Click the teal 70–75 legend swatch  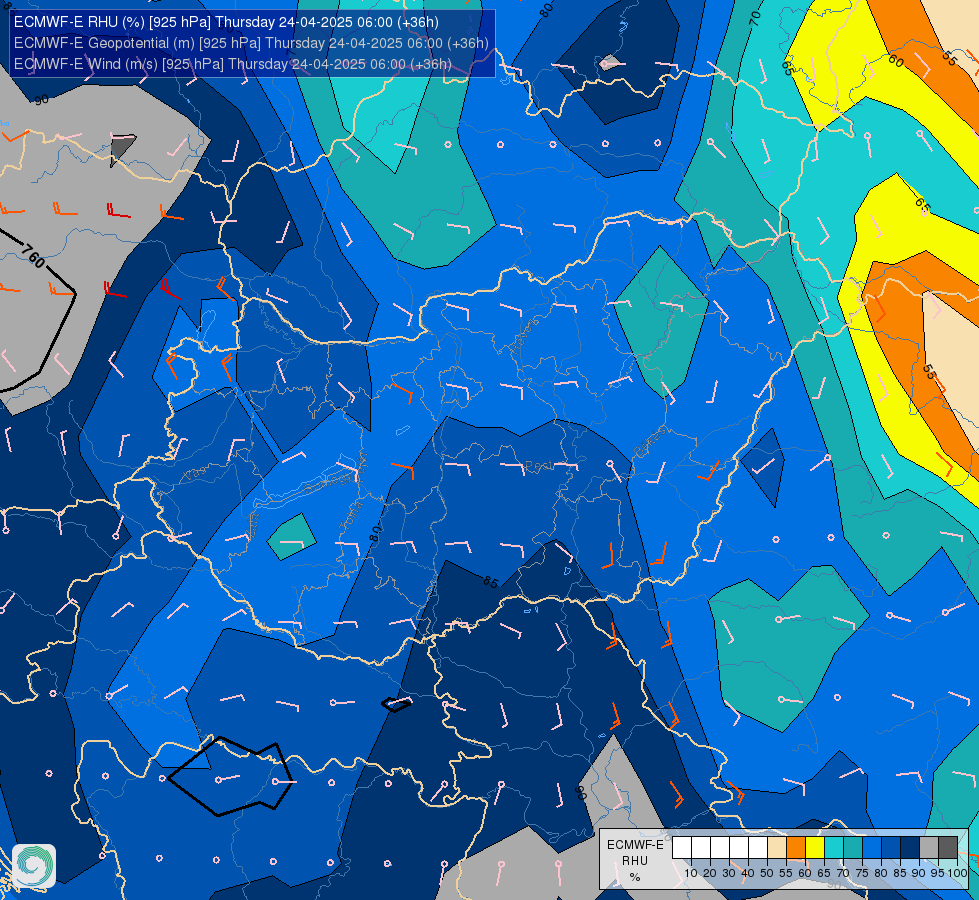[x=853, y=848]
